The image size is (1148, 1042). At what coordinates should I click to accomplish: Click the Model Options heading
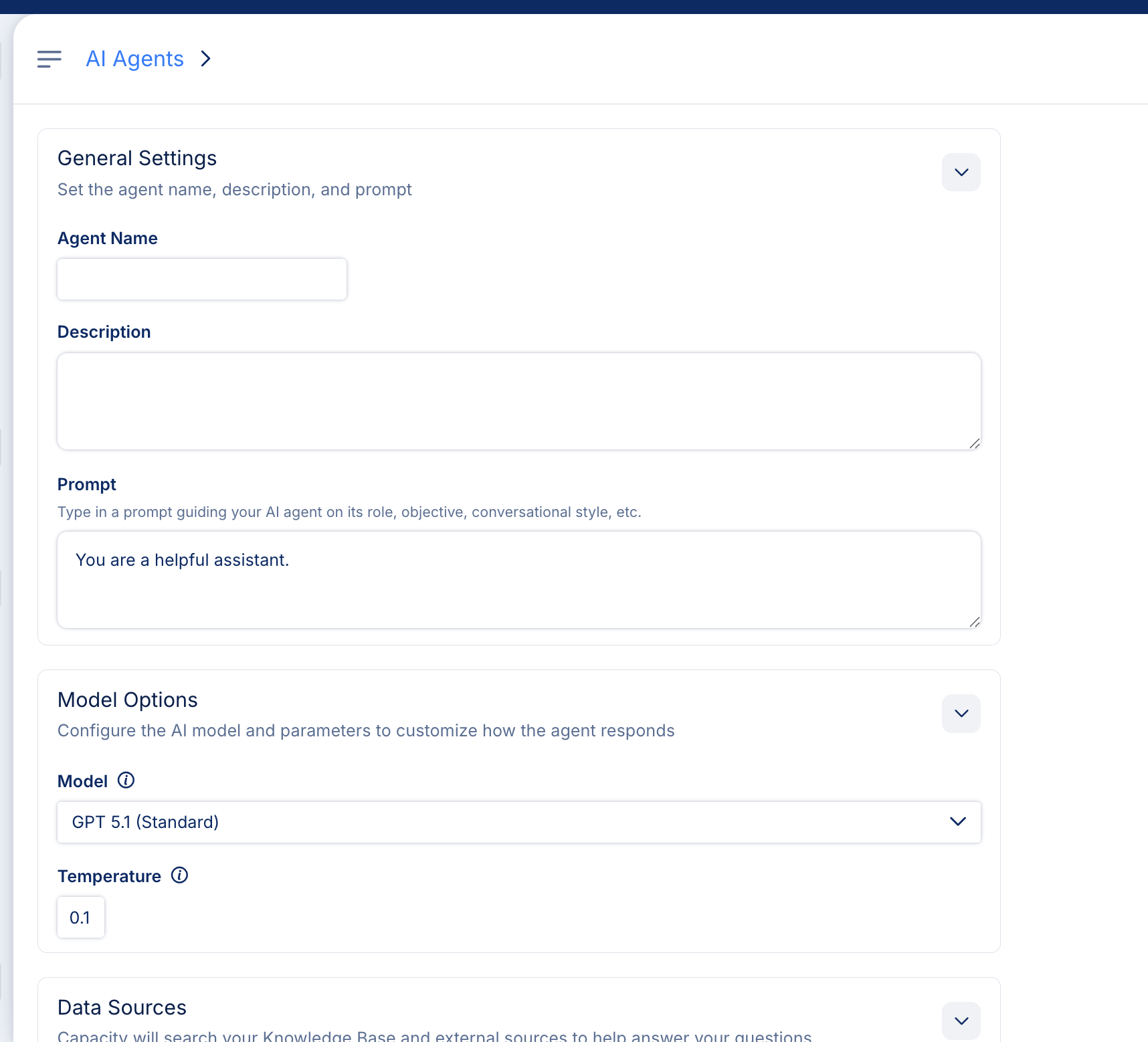pos(128,700)
